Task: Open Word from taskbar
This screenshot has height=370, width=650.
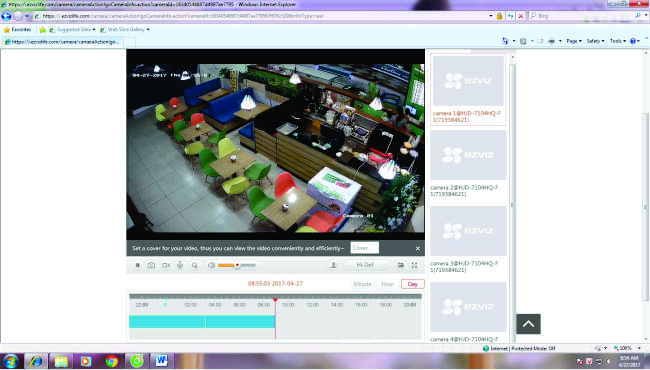Action: click(x=162, y=361)
